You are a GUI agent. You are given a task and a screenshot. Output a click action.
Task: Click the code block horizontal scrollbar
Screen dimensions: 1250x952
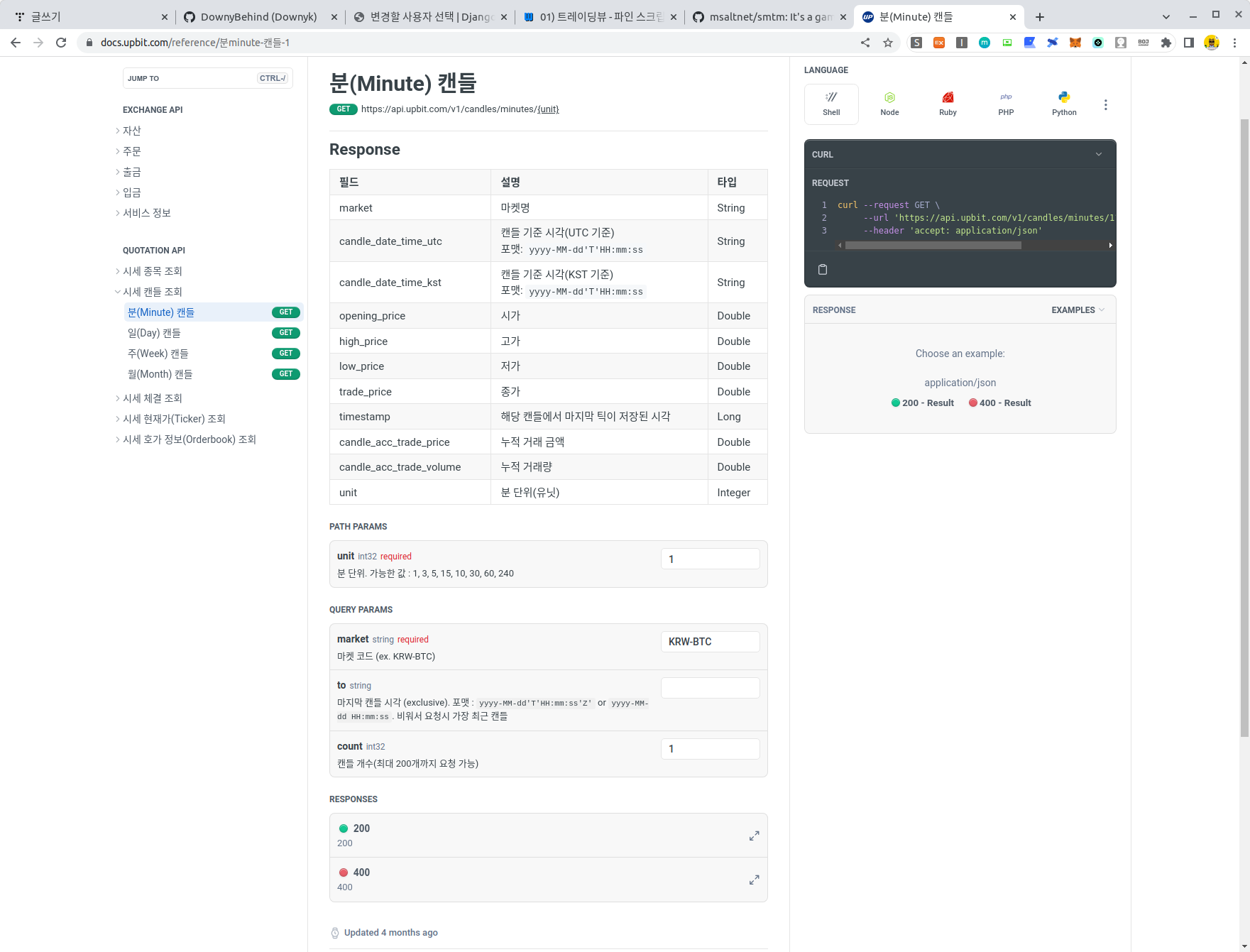click(933, 246)
